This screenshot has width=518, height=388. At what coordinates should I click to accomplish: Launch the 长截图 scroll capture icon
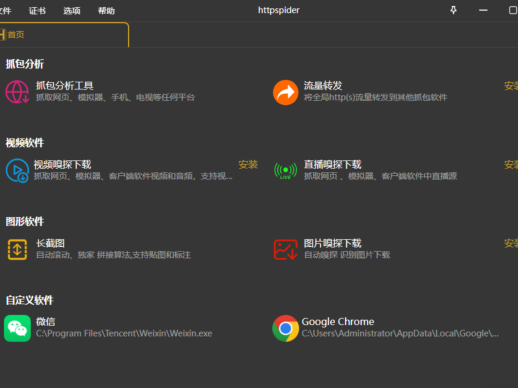click(17, 249)
